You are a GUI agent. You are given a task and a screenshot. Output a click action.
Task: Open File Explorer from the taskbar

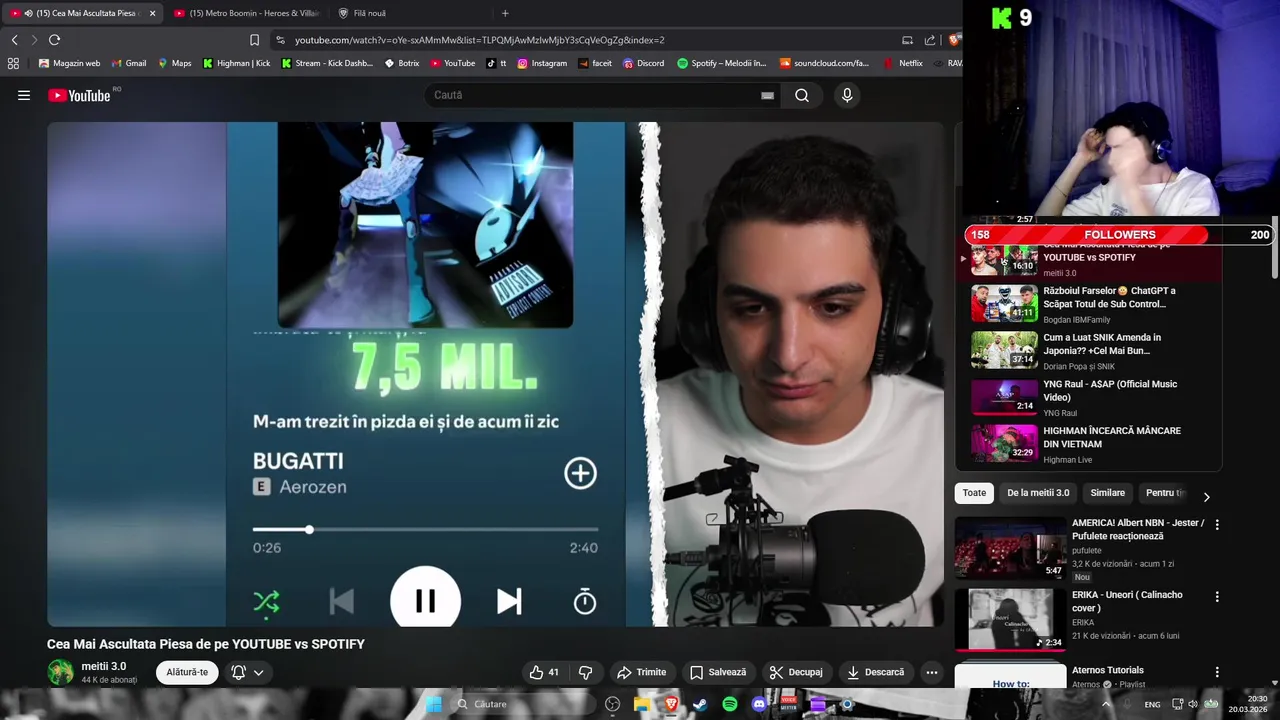pos(642,704)
